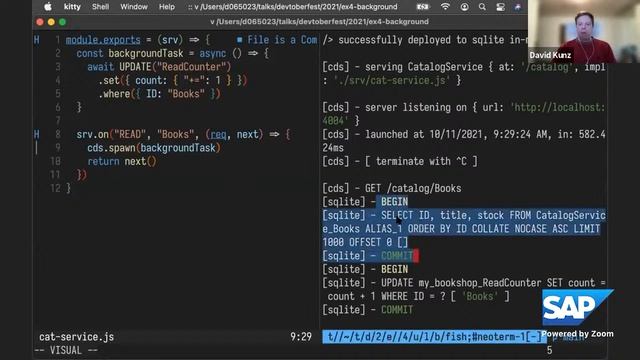Click '.where({ ID: "Books" })' on line 5
Viewport: 640px width, 360px height.
(x=159, y=94)
